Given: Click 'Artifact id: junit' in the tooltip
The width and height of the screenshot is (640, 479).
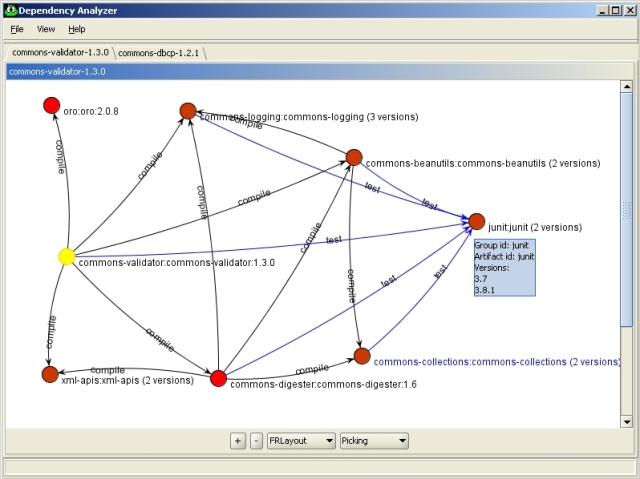Looking at the screenshot, I should pos(504,257).
